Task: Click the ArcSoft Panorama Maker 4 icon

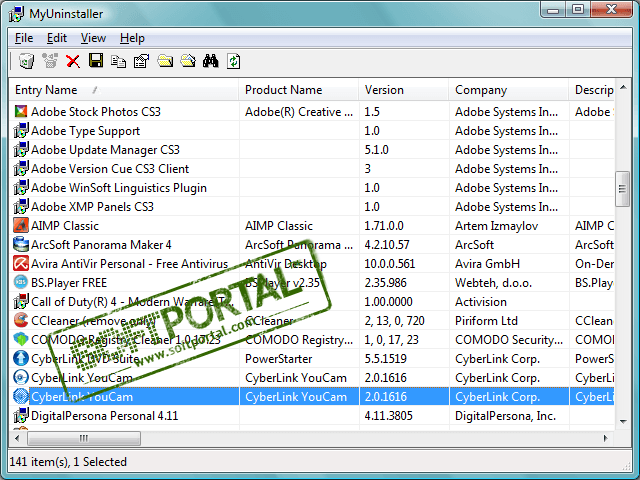Action: point(21,244)
